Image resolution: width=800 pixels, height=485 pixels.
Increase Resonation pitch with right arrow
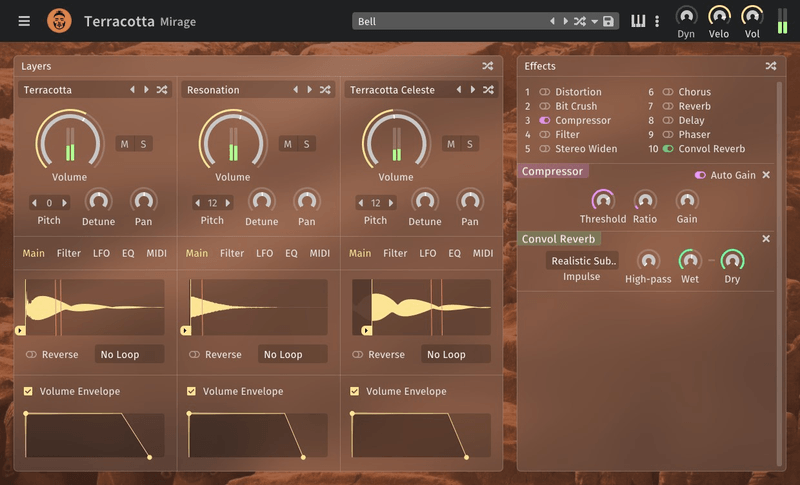tap(228, 203)
